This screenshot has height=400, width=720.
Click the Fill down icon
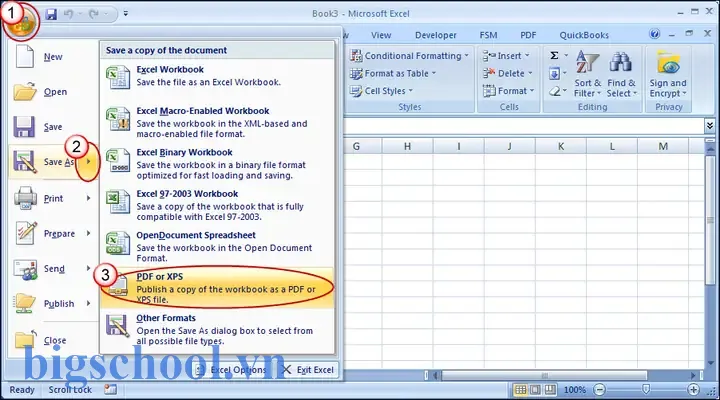pyautogui.click(x=554, y=73)
